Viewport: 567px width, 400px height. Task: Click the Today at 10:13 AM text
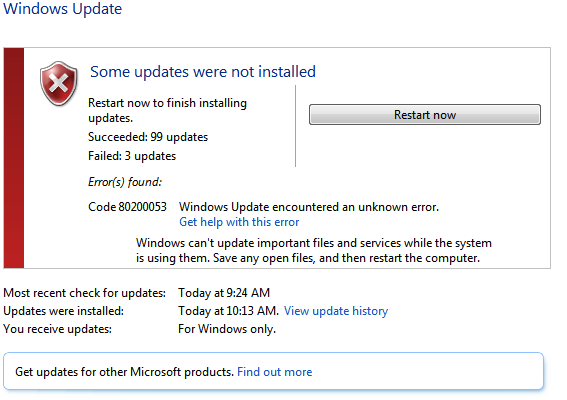pyautogui.click(x=229, y=311)
